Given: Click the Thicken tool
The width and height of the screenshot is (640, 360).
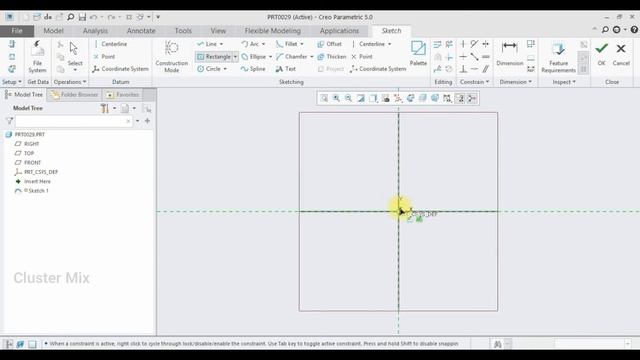Looking at the screenshot, I should (x=331, y=57).
